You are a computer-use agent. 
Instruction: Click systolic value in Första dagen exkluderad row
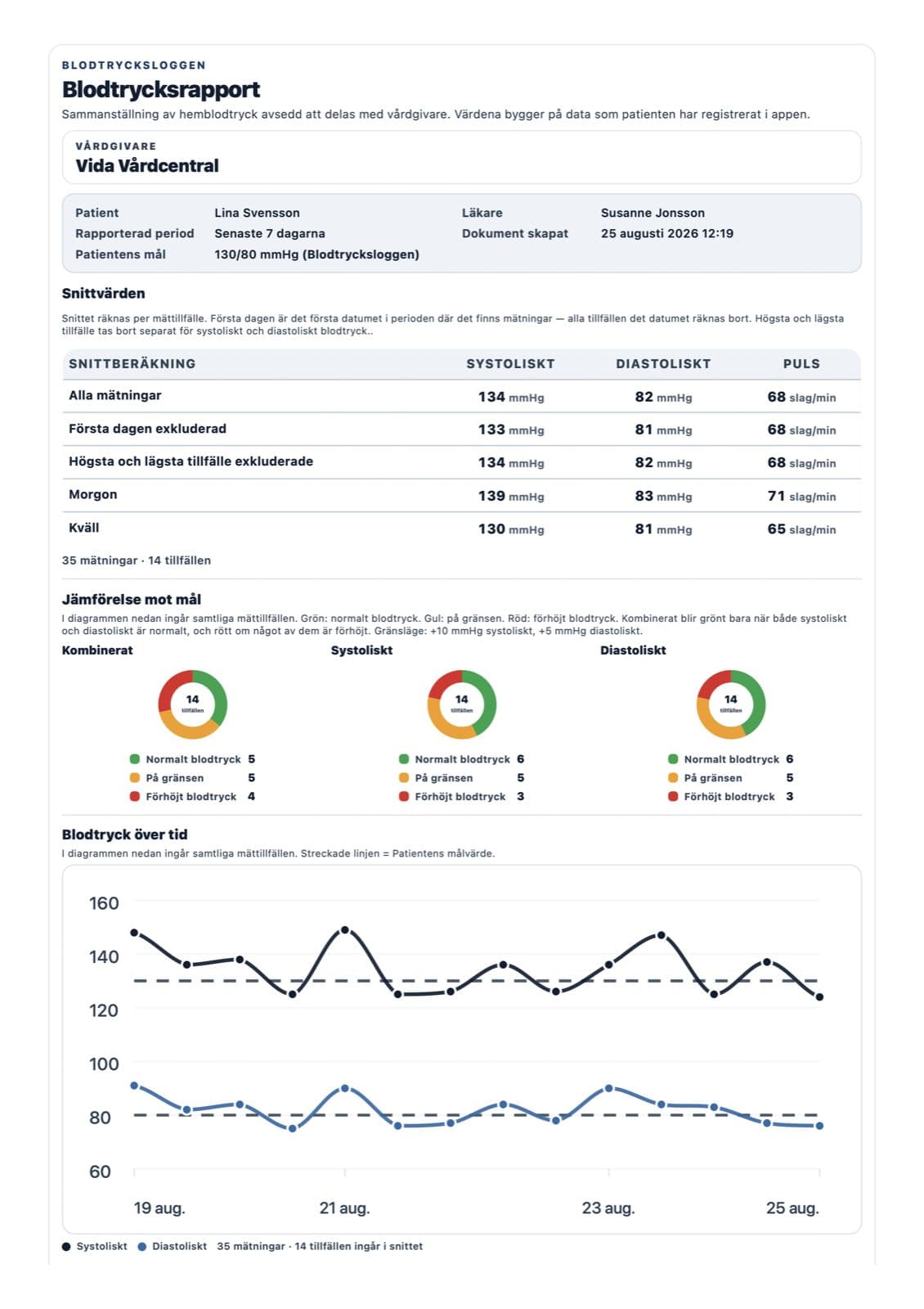pyautogui.click(x=511, y=430)
